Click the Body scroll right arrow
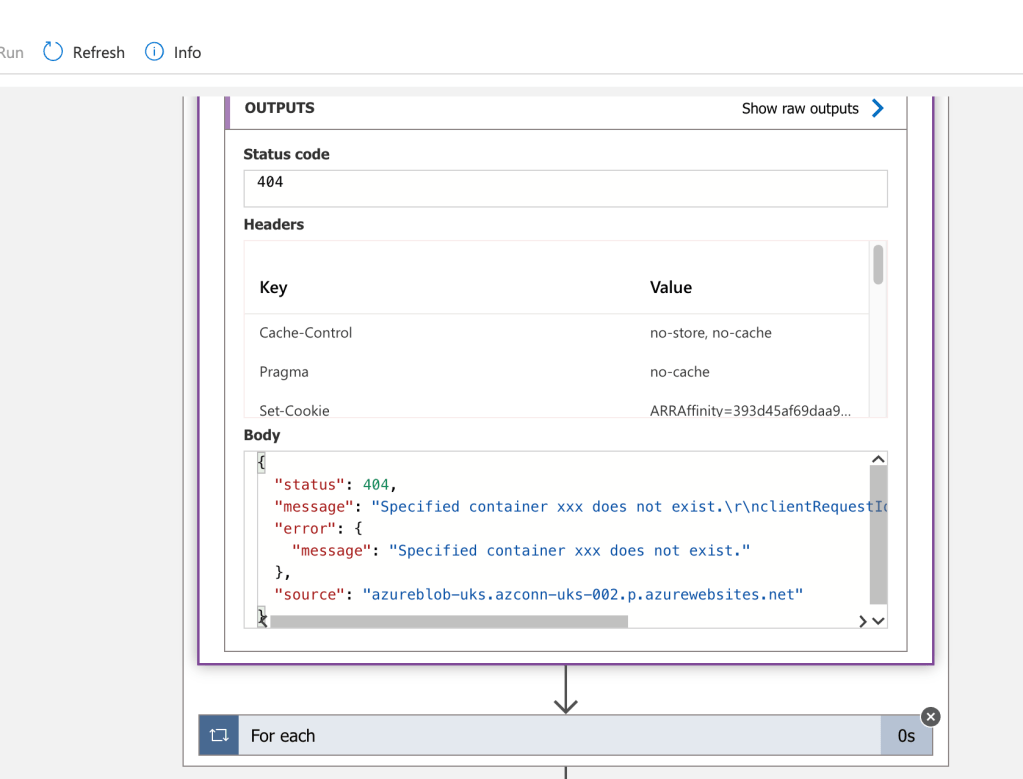1023x779 pixels. click(x=863, y=621)
